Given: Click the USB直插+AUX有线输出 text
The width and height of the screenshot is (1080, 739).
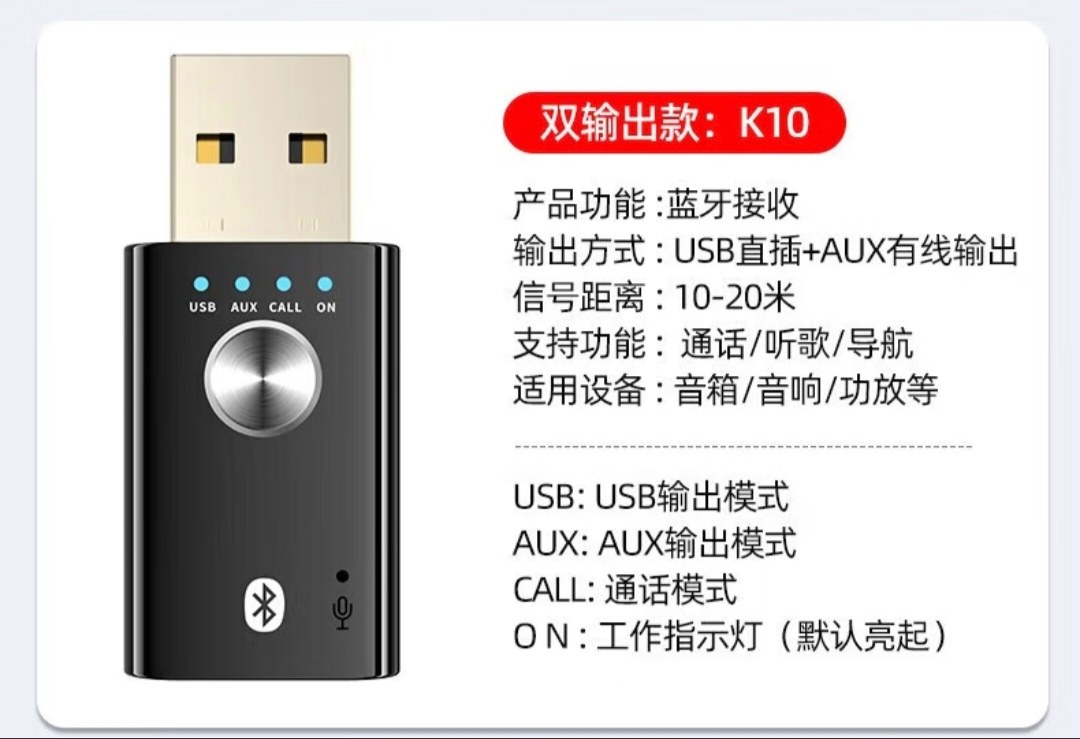Looking at the screenshot, I should (845, 250).
